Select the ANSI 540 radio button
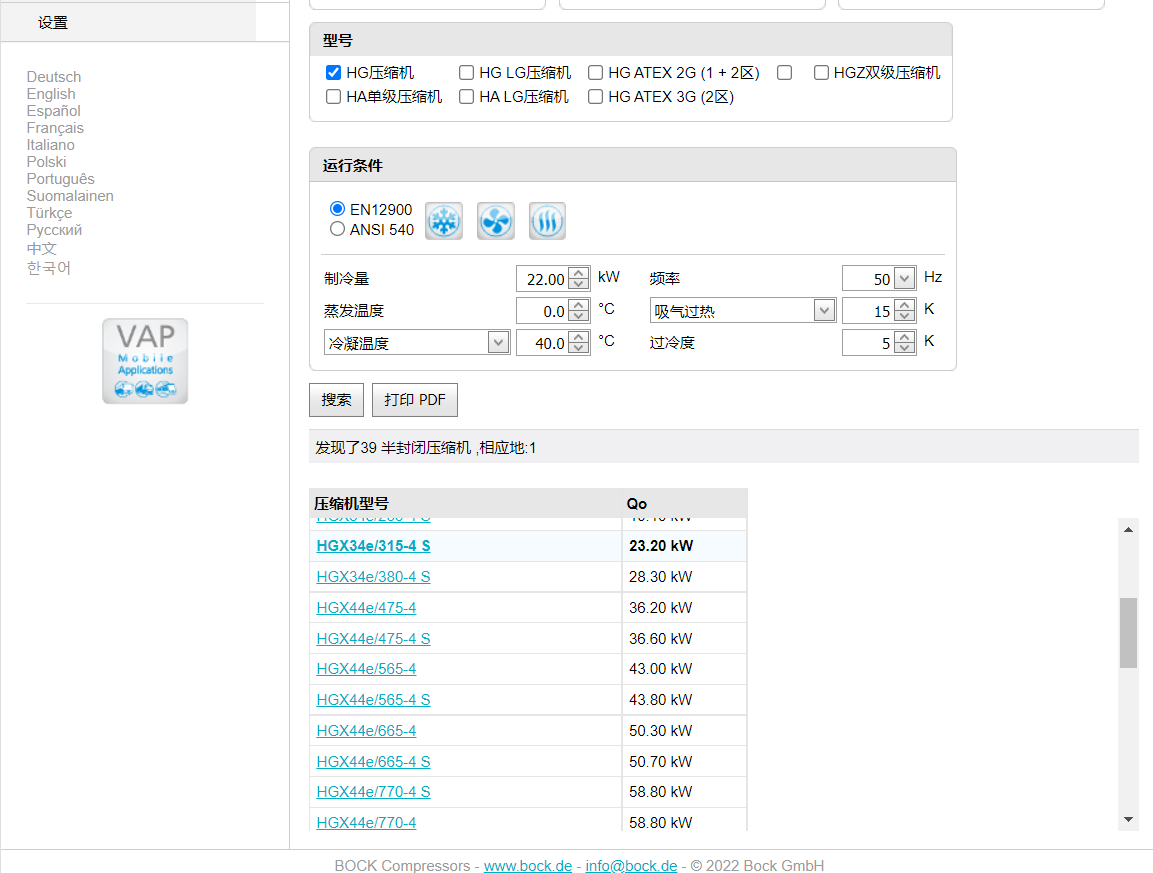Image resolution: width=1153 pixels, height=873 pixels. [338, 229]
